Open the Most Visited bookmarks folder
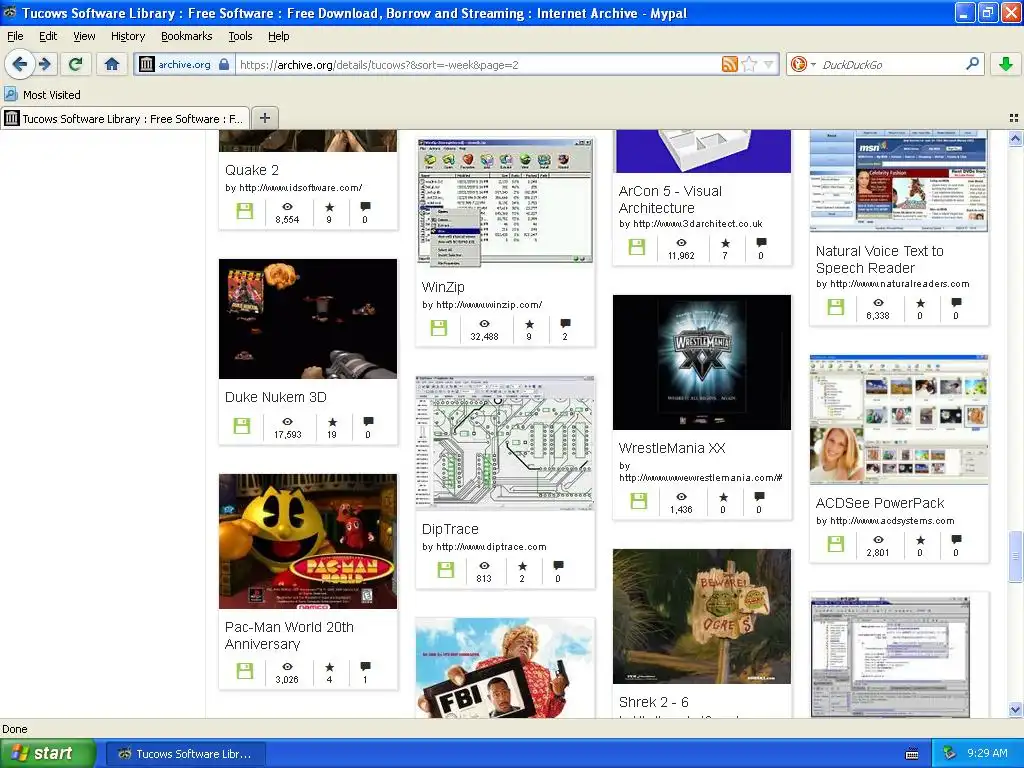Viewport: 1024px width, 768px height. [43, 95]
